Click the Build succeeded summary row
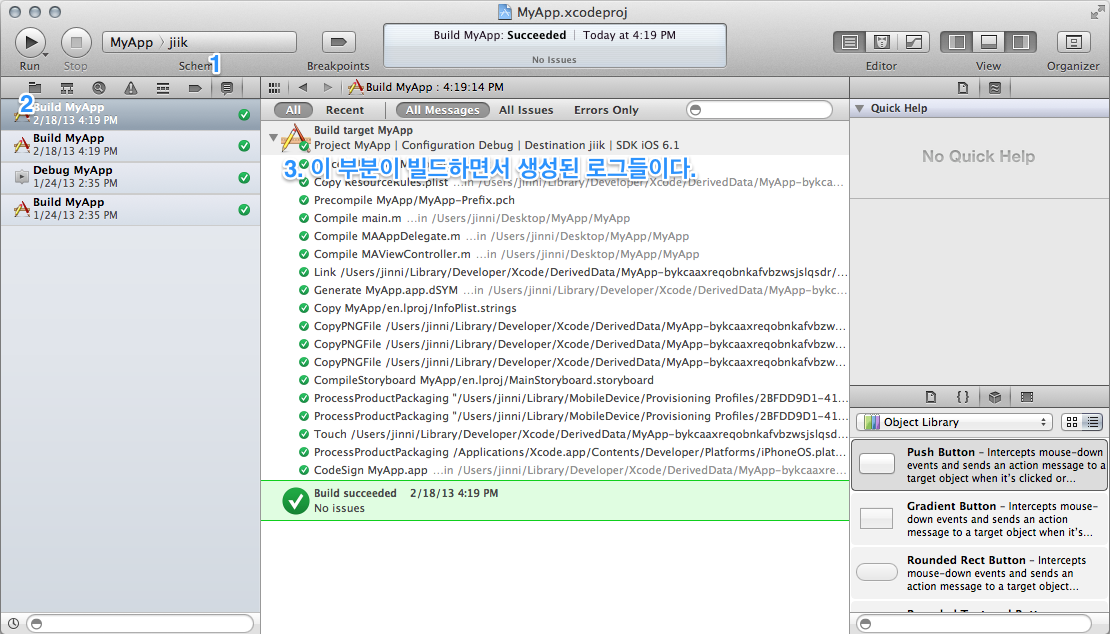Image resolution: width=1110 pixels, height=634 pixels. pyautogui.click(x=555, y=501)
